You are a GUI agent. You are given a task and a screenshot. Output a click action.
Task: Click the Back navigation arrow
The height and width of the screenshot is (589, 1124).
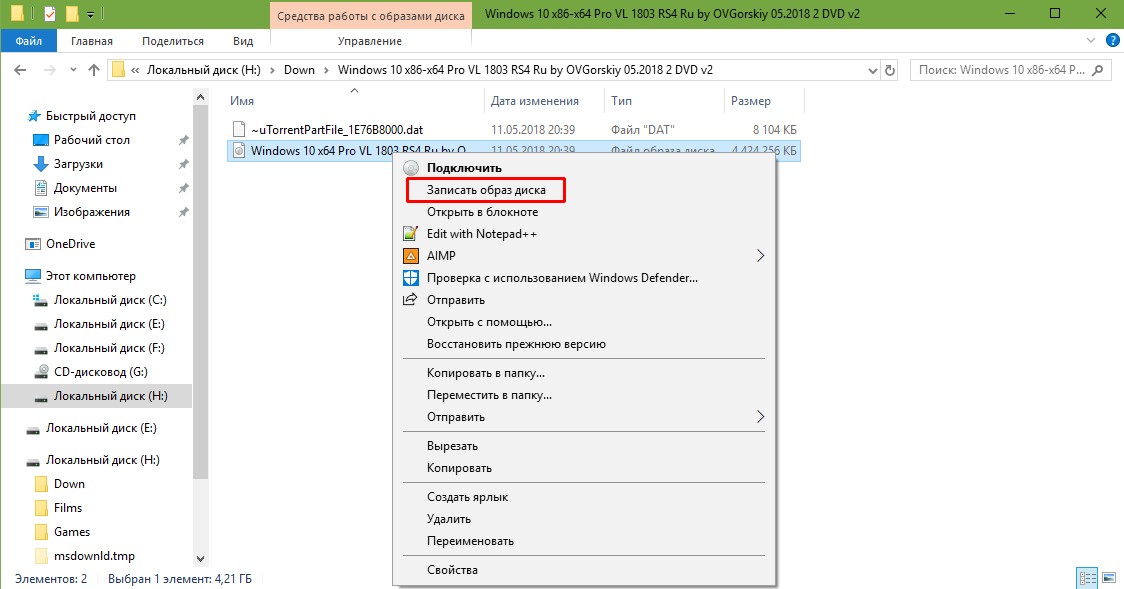[20, 70]
